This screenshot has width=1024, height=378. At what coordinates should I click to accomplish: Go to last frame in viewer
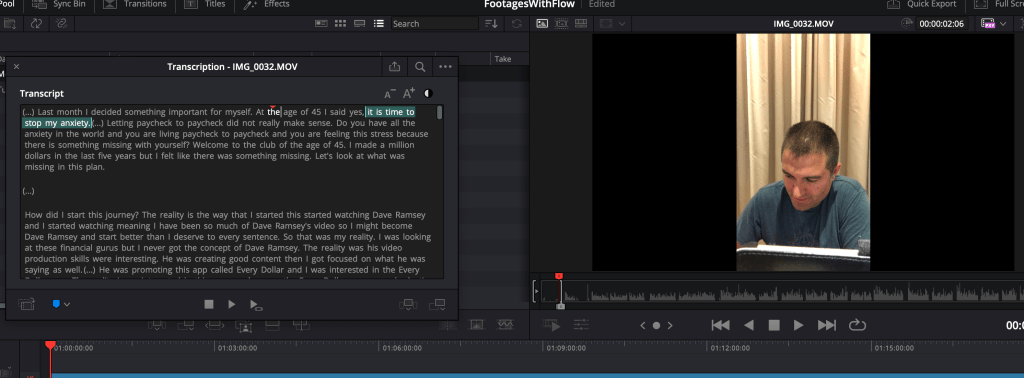[827, 325]
